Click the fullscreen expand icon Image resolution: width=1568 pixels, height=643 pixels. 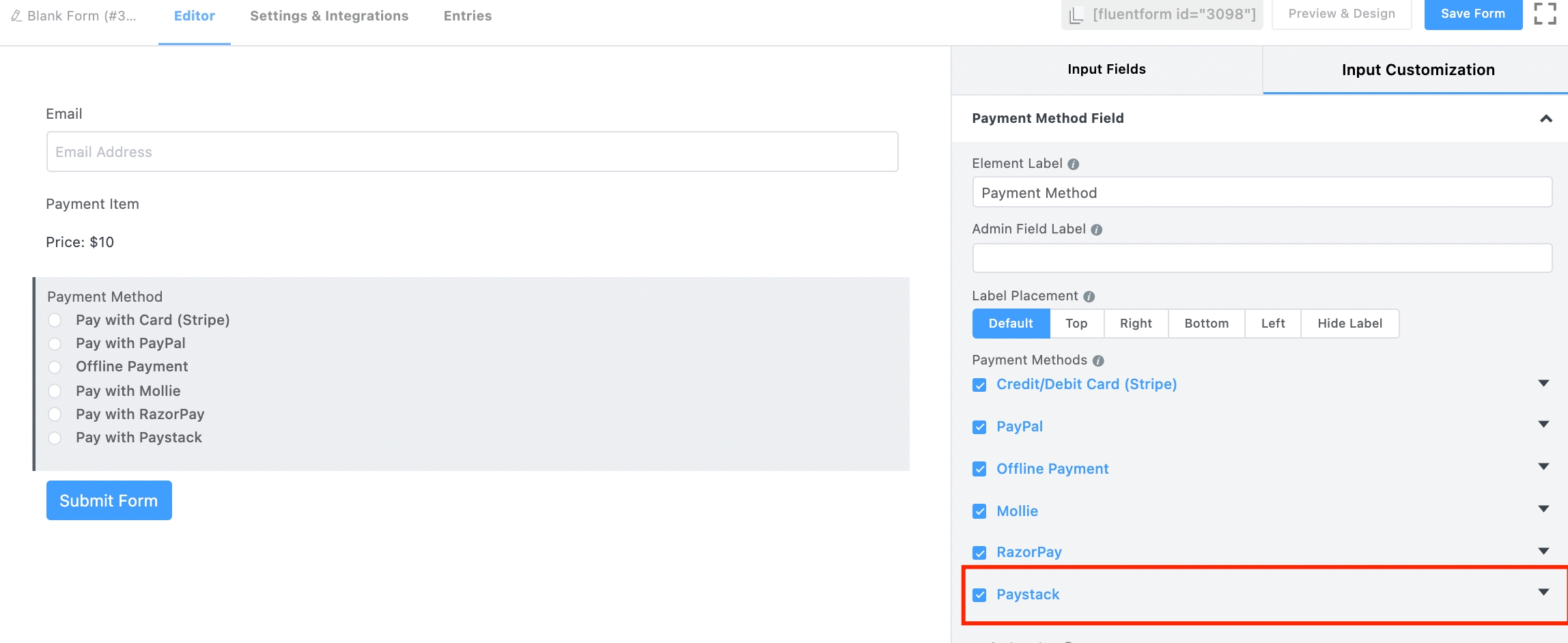1545,14
